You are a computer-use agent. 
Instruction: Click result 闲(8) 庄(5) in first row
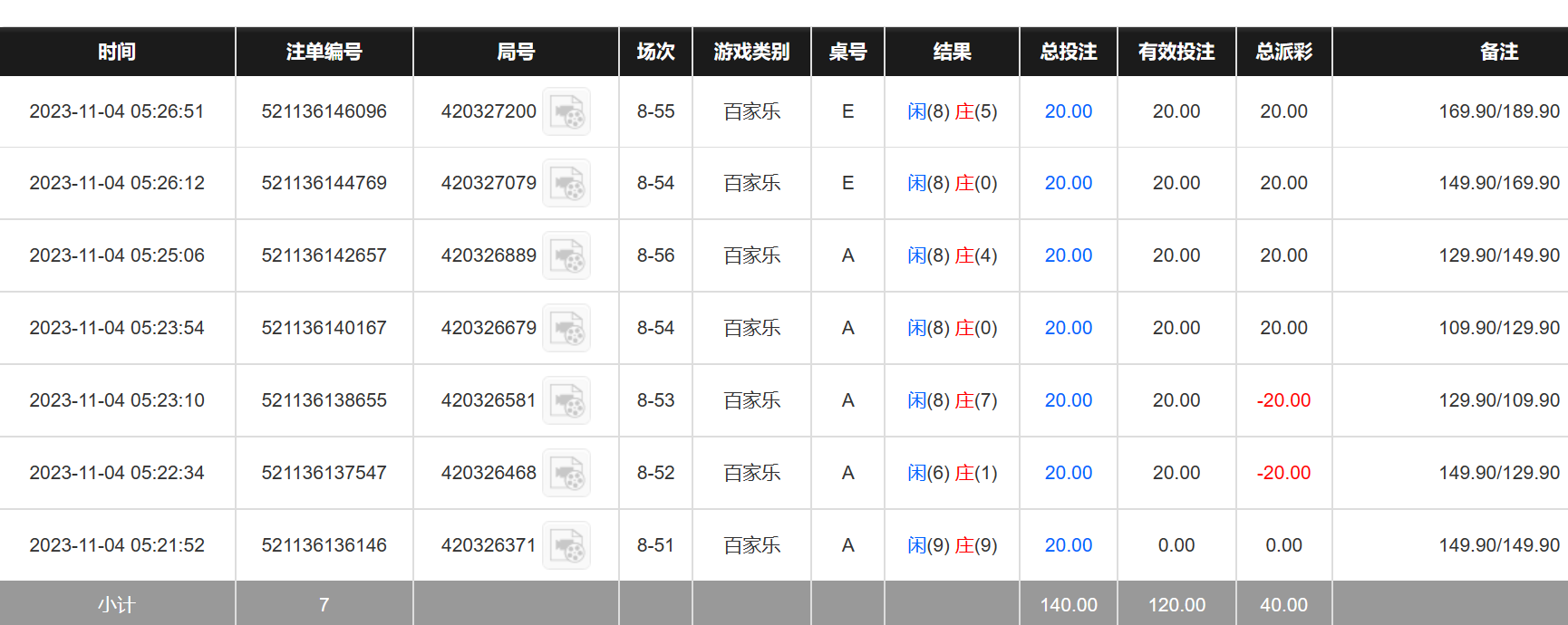coord(952,111)
